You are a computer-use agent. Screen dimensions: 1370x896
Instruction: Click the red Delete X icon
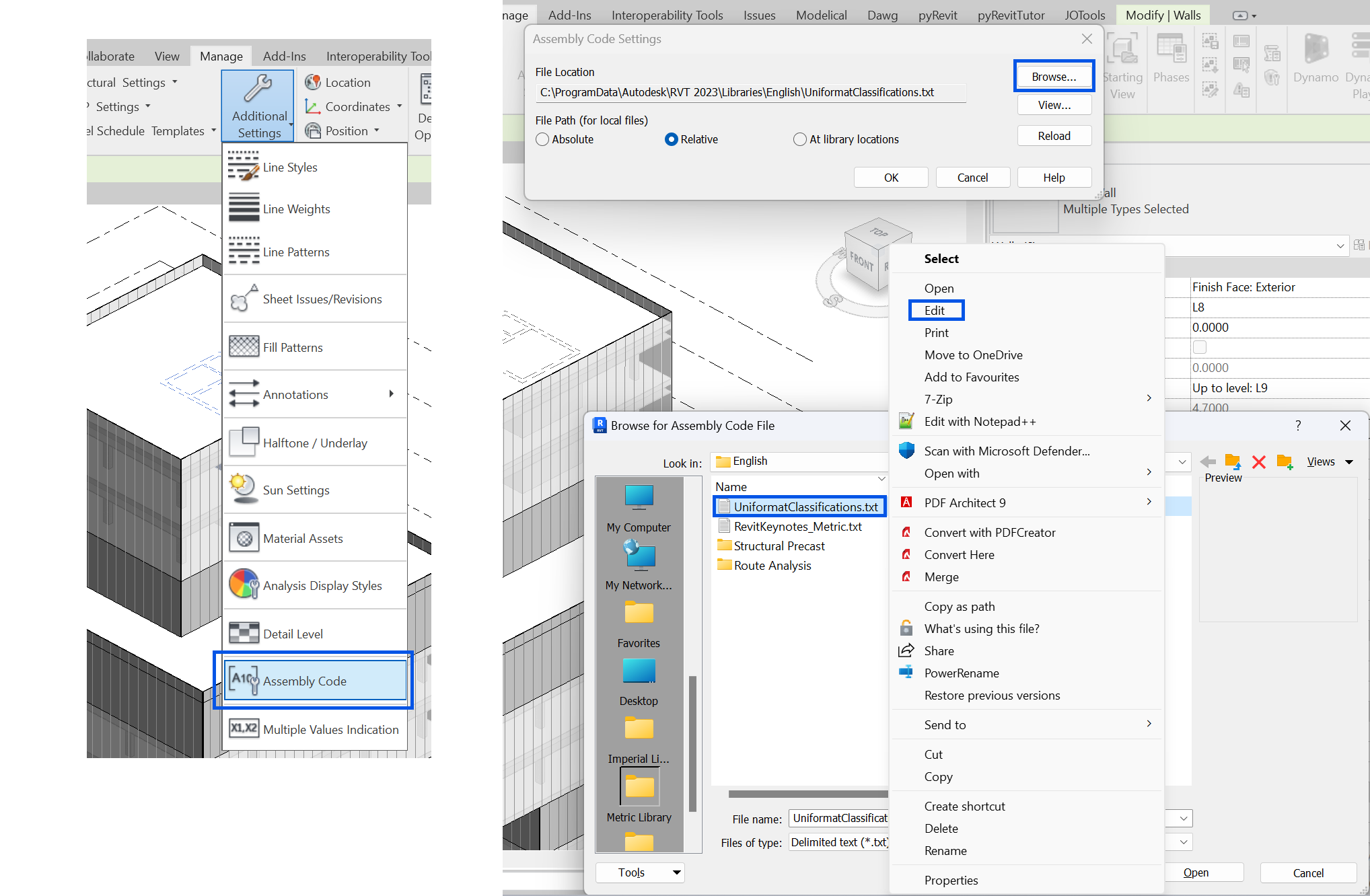[1259, 461]
